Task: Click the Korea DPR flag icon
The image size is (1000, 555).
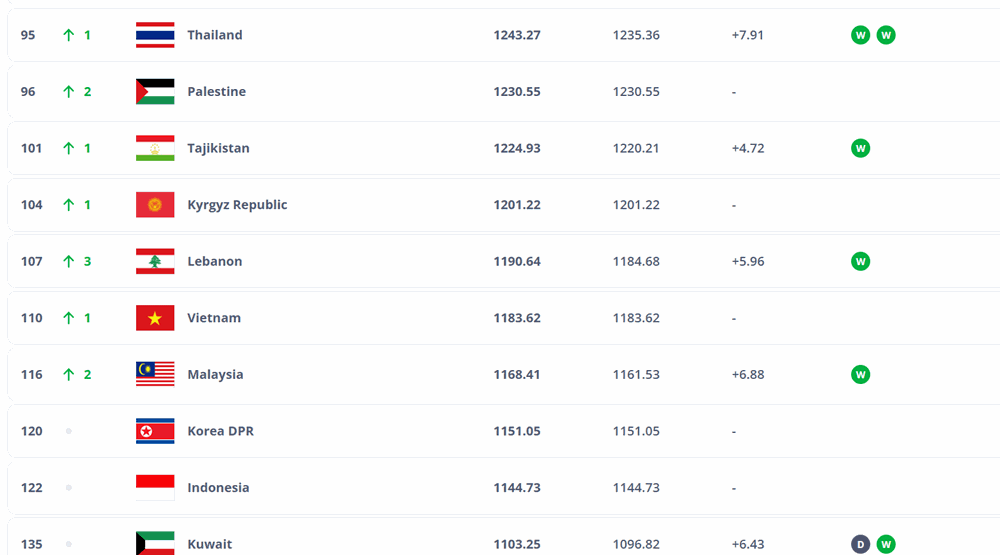Action: tap(155, 431)
